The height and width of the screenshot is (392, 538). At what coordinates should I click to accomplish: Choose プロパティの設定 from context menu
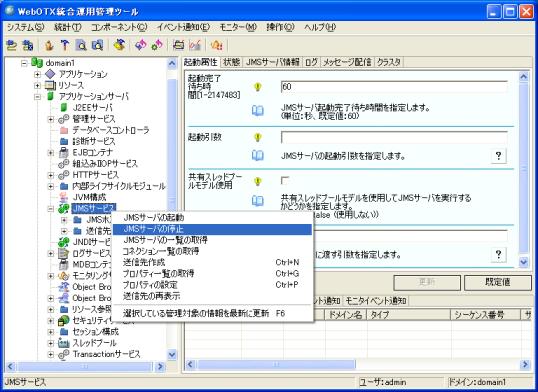[x=212, y=285]
